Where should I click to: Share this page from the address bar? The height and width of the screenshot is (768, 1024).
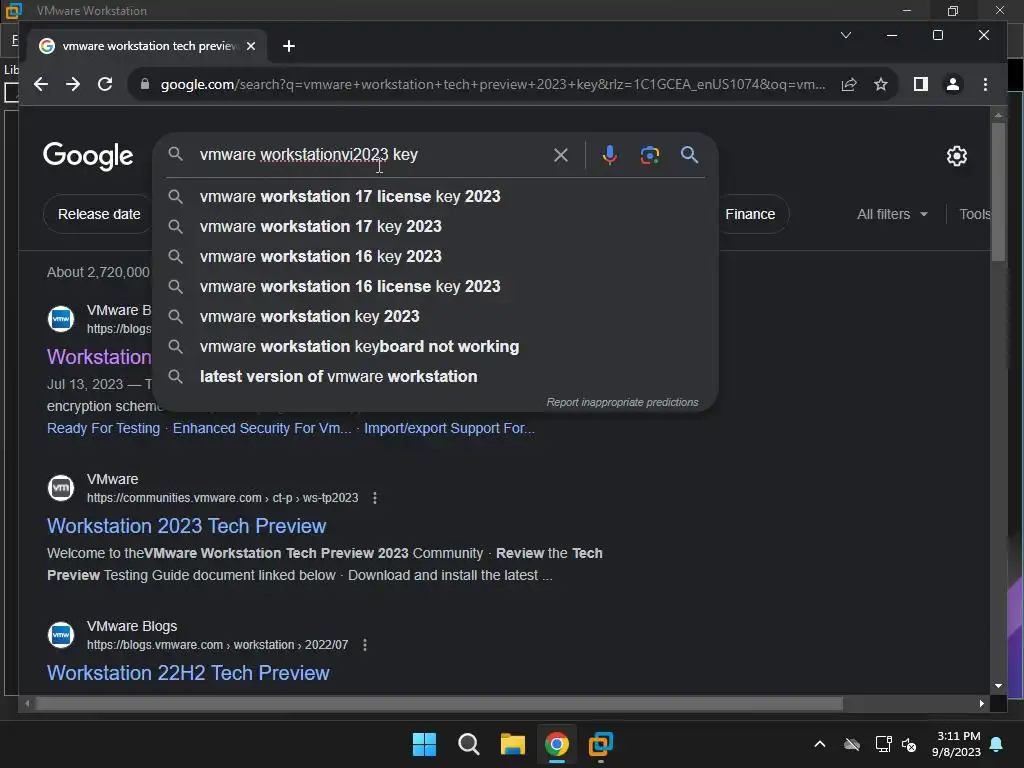tap(848, 84)
